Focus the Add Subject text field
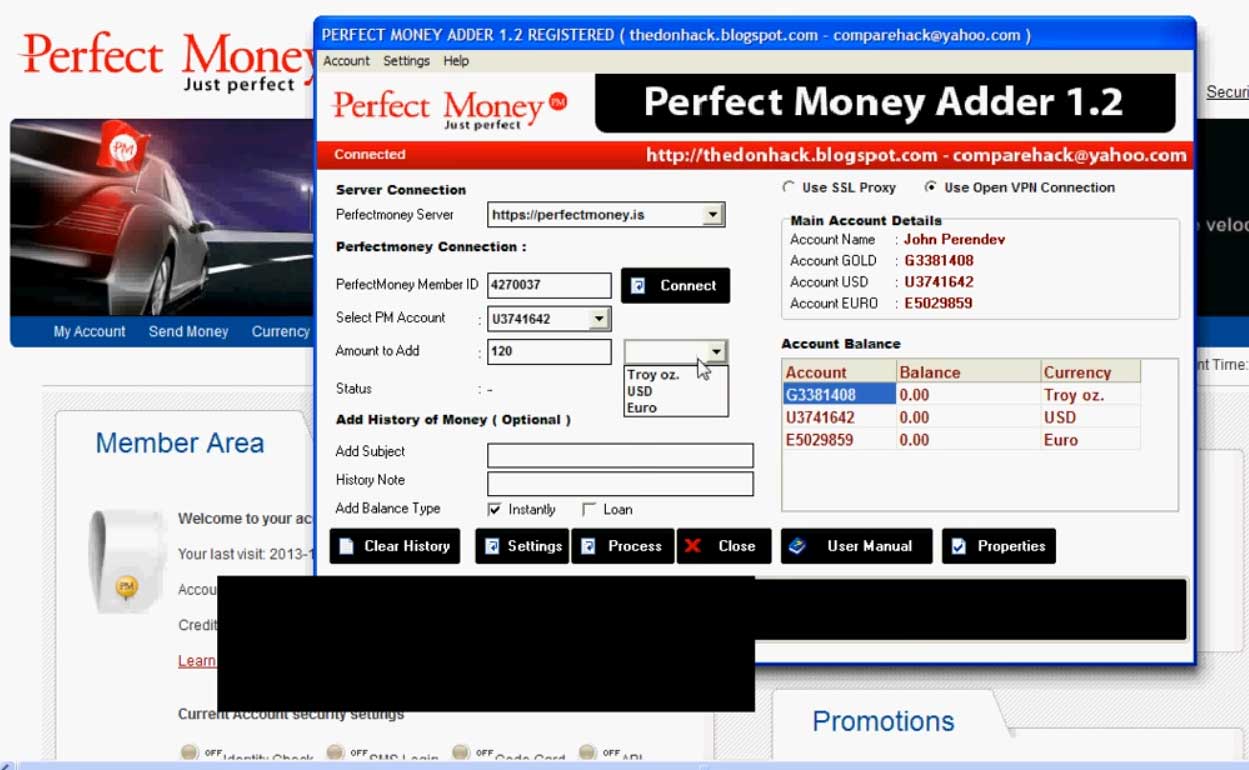This screenshot has height=770, width=1249. click(620, 456)
